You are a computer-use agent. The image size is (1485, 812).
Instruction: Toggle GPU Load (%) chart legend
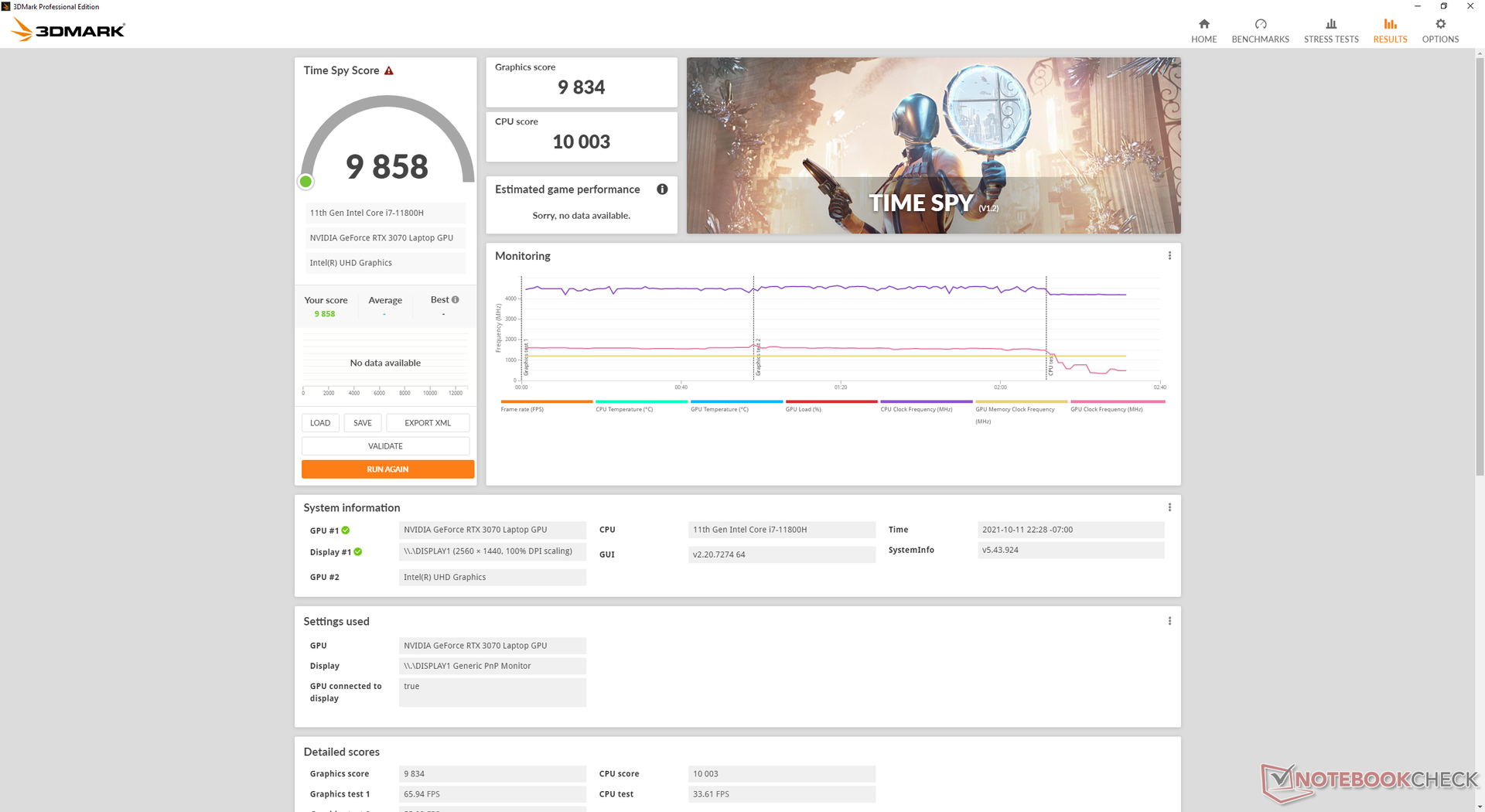pos(831,406)
